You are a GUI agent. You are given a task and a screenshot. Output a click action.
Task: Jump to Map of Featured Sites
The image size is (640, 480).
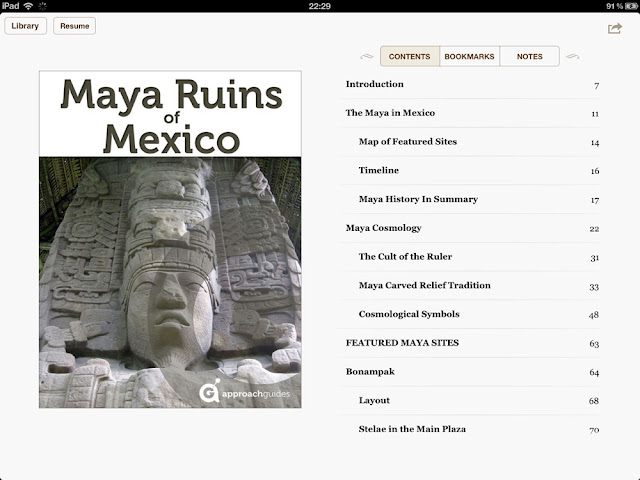pos(407,142)
